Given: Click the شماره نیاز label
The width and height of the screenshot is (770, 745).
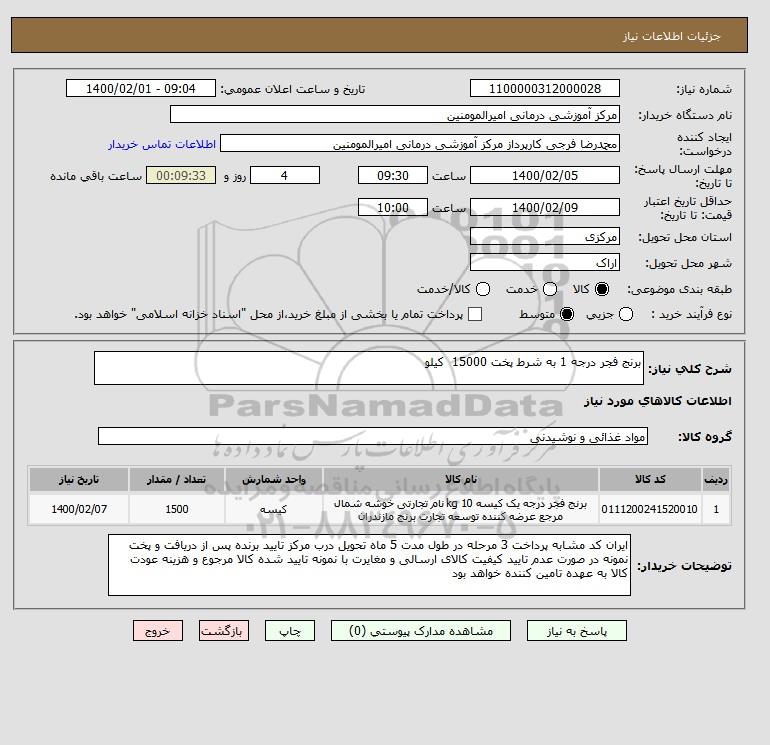Looking at the screenshot, I should point(704,89).
